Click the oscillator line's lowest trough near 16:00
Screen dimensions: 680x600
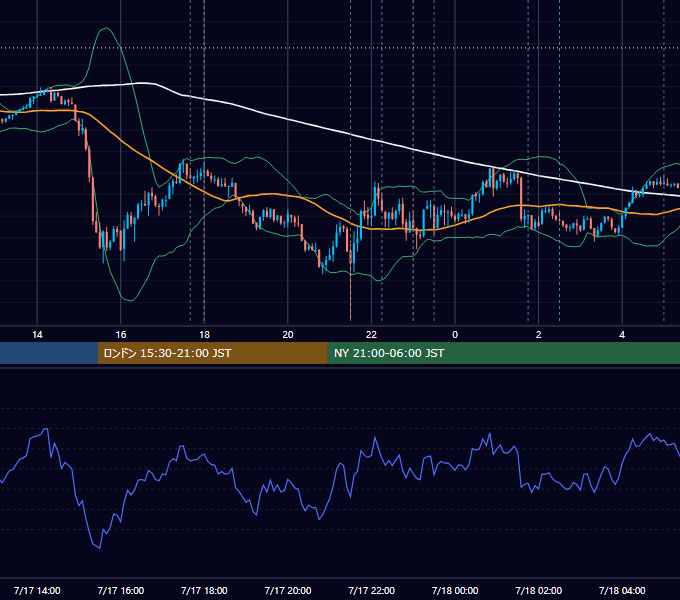tap(100, 548)
